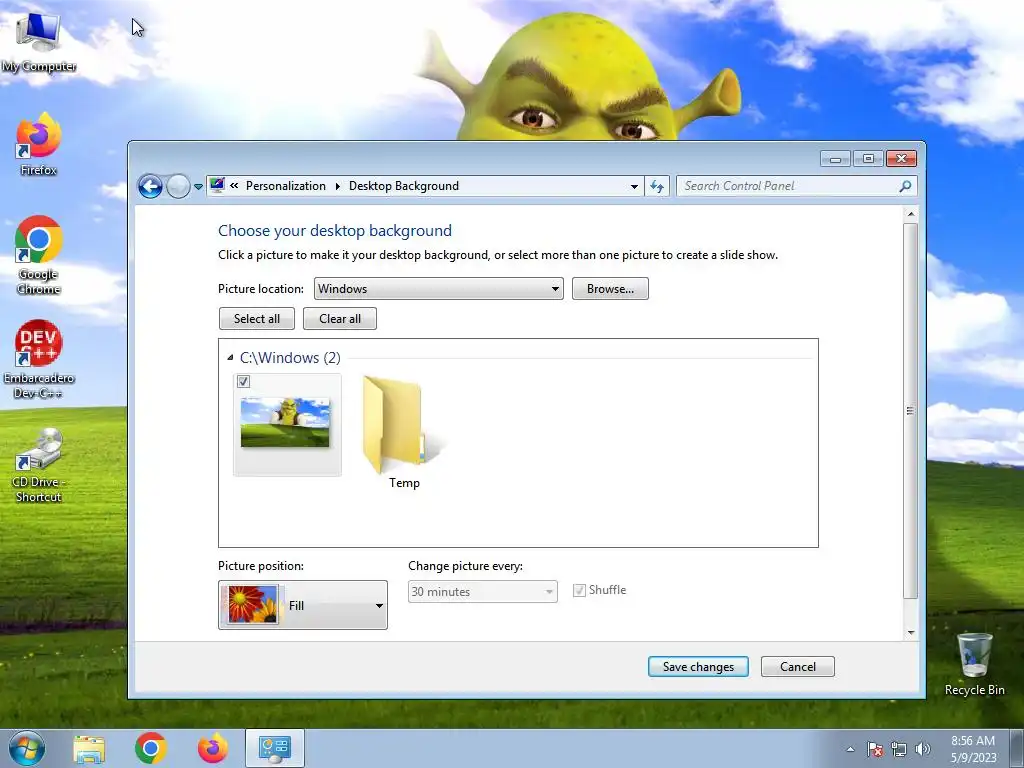The height and width of the screenshot is (768, 1024).
Task: Open the volume speaker icon
Action: point(923,749)
